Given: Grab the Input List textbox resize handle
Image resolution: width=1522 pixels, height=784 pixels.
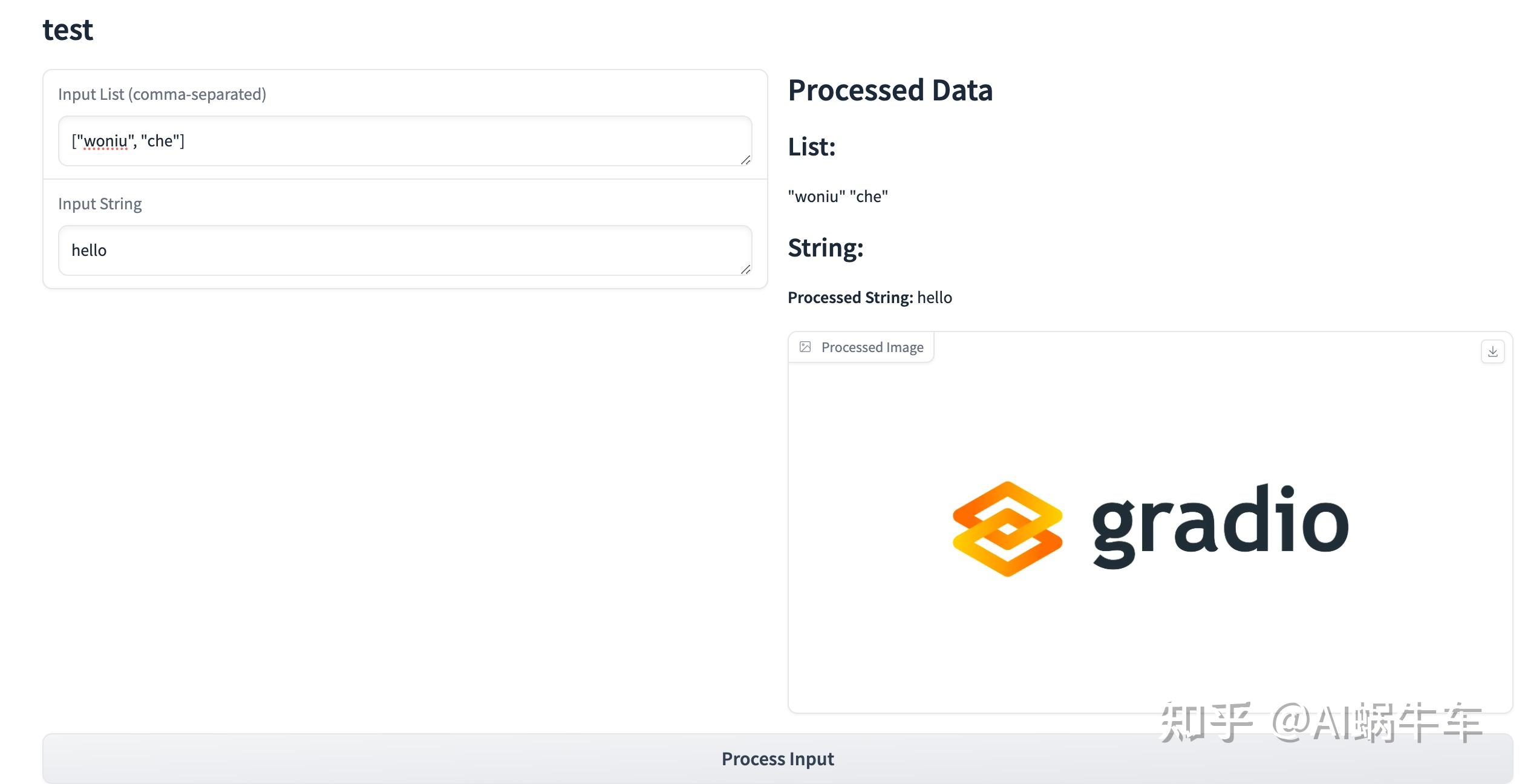Looking at the screenshot, I should click(x=745, y=160).
